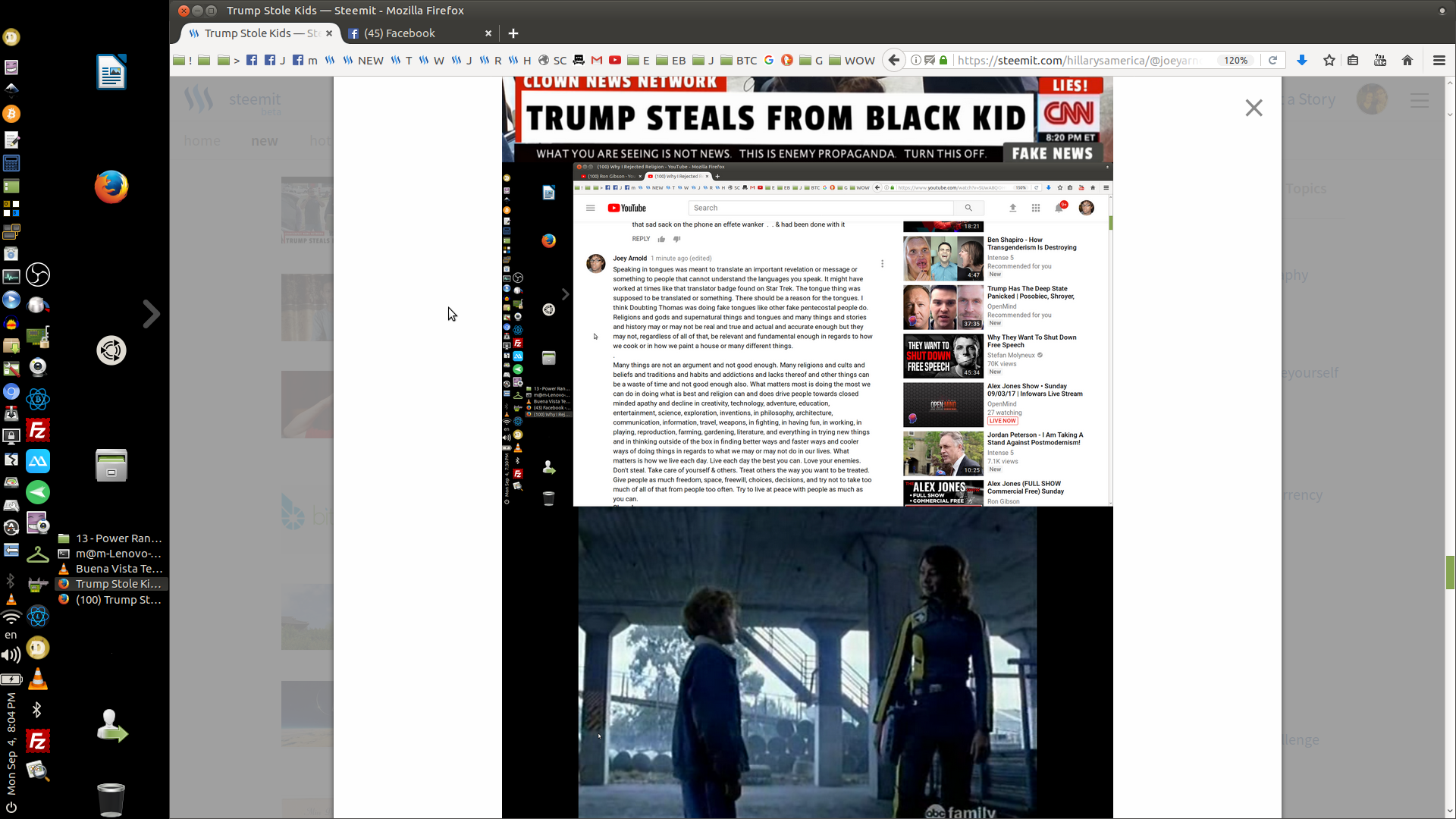Switch to 13 - Power Ran... window

pos(111,538)
